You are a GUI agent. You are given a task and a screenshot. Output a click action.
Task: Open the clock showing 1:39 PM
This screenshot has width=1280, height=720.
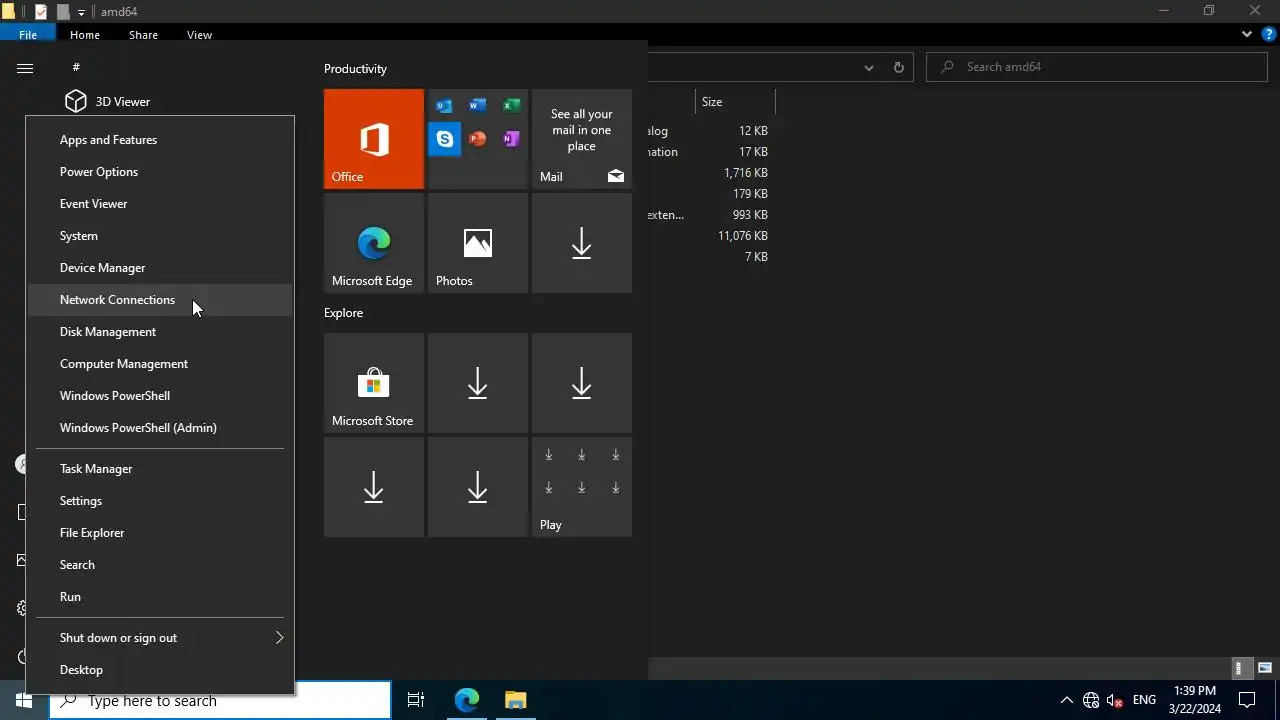click(x=1195, y=700)
